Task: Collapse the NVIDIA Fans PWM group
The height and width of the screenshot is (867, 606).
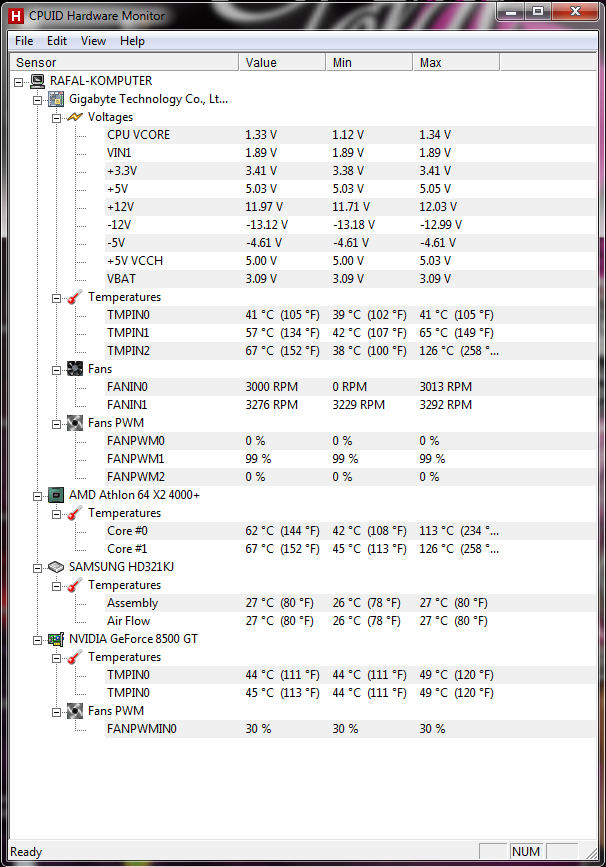Action: click(56, 712)
